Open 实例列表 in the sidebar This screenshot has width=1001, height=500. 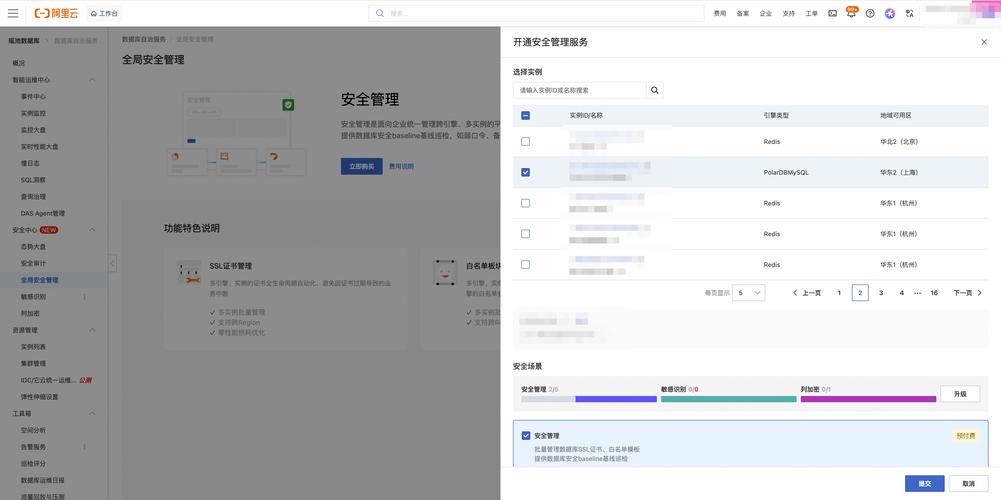(33, 347)
